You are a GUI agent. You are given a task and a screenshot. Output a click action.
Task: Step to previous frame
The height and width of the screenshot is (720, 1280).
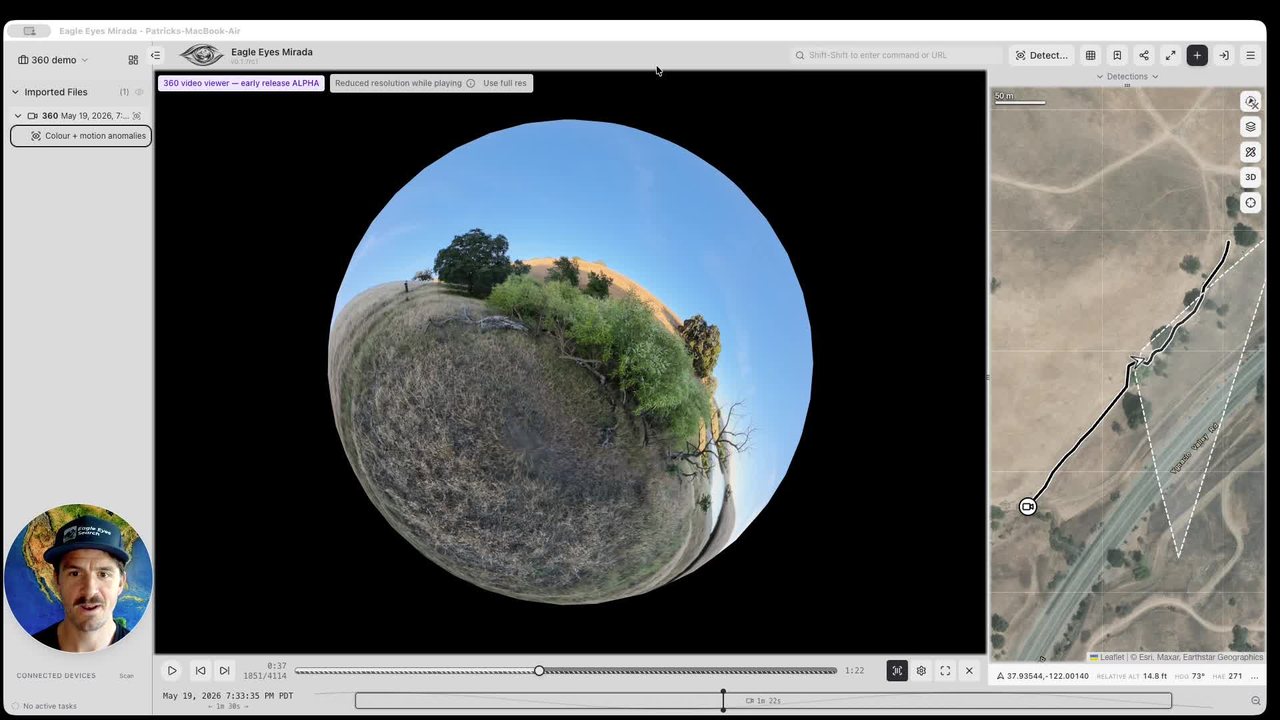point(200,671)
